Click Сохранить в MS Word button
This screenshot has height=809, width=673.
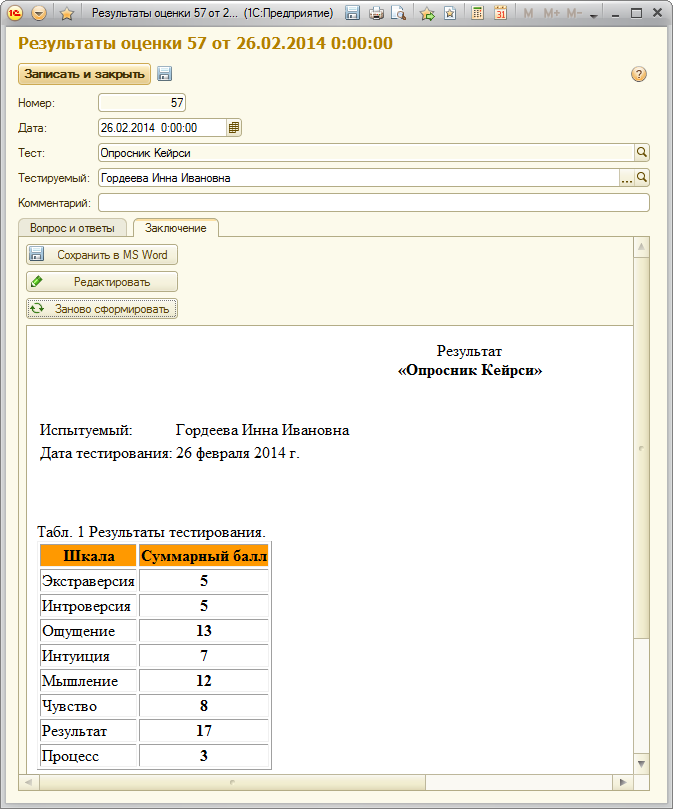102,255
